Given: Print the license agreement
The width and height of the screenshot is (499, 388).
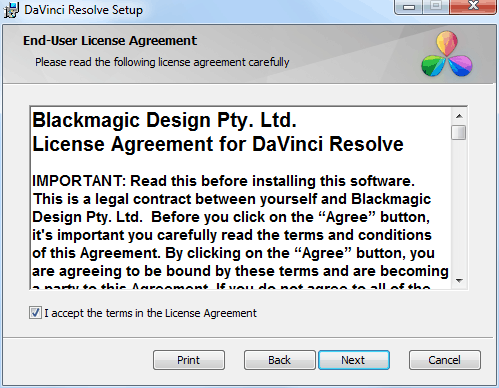Looking at the screenshot, I should click(189, 360).
